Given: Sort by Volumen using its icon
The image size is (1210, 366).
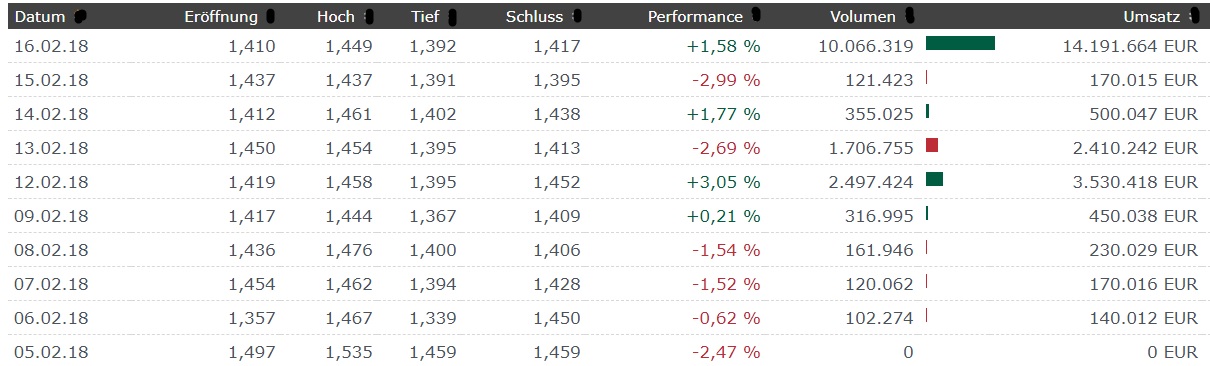Looking at the screenshot, I should (910, 17).
